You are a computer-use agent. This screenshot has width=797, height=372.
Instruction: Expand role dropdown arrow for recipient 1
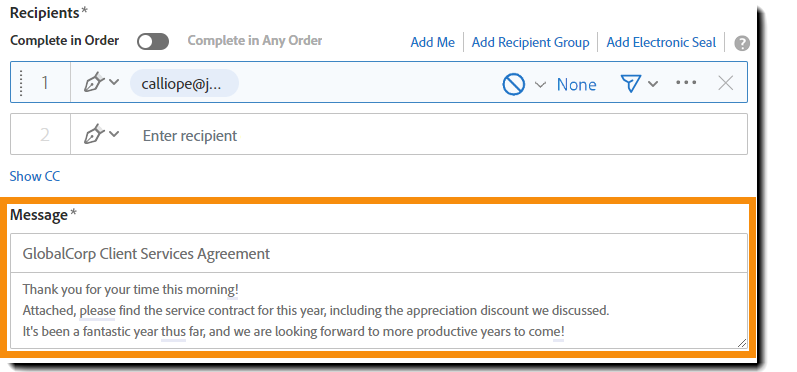[x=114, y=82]
